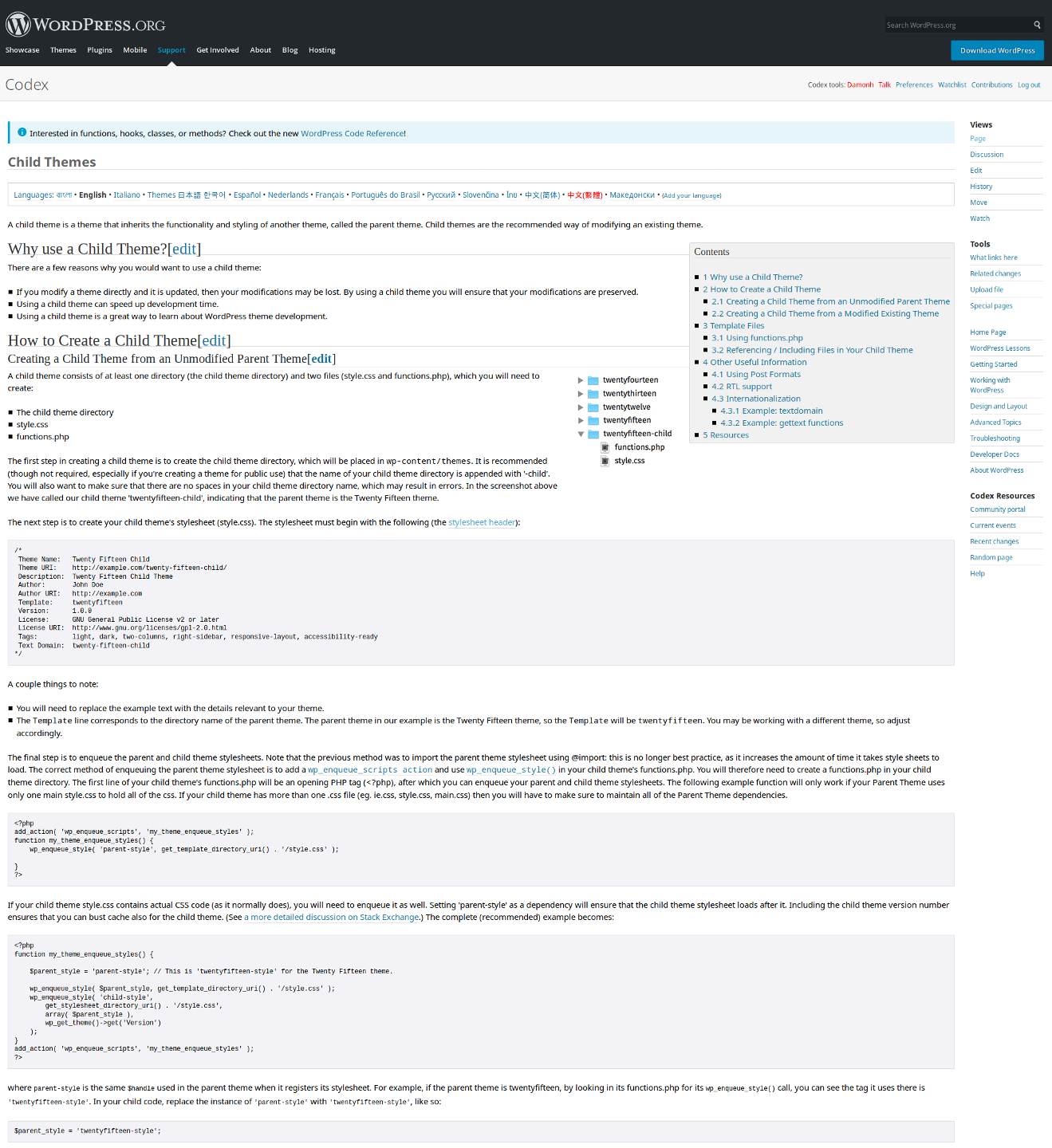Open the History view tab
1052x1148 pixels.
981,187
